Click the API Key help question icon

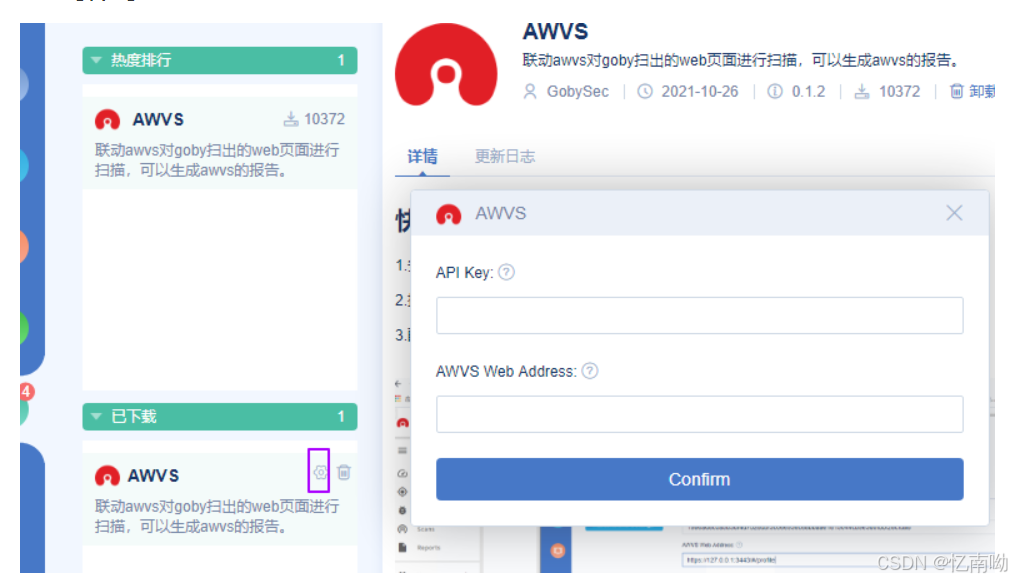point(507,272)
